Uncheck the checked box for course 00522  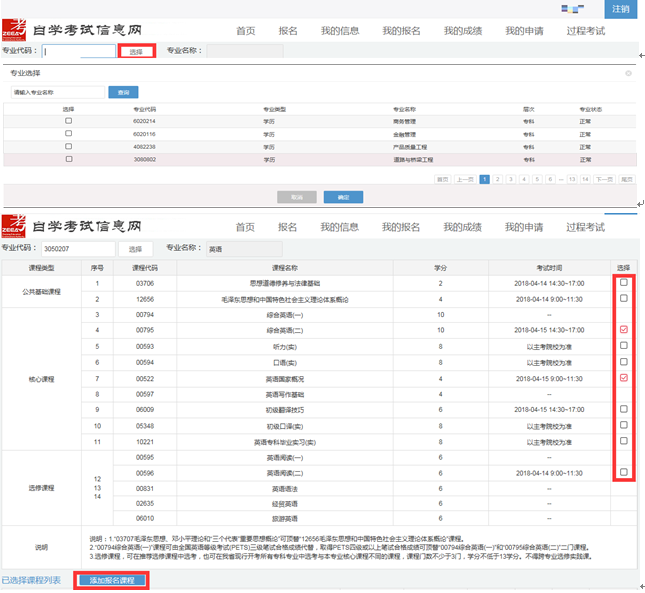[x=624, y=378]
